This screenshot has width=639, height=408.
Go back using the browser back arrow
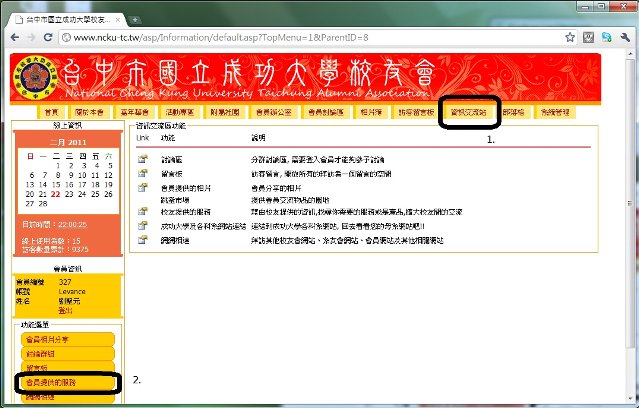pos(12,38)
